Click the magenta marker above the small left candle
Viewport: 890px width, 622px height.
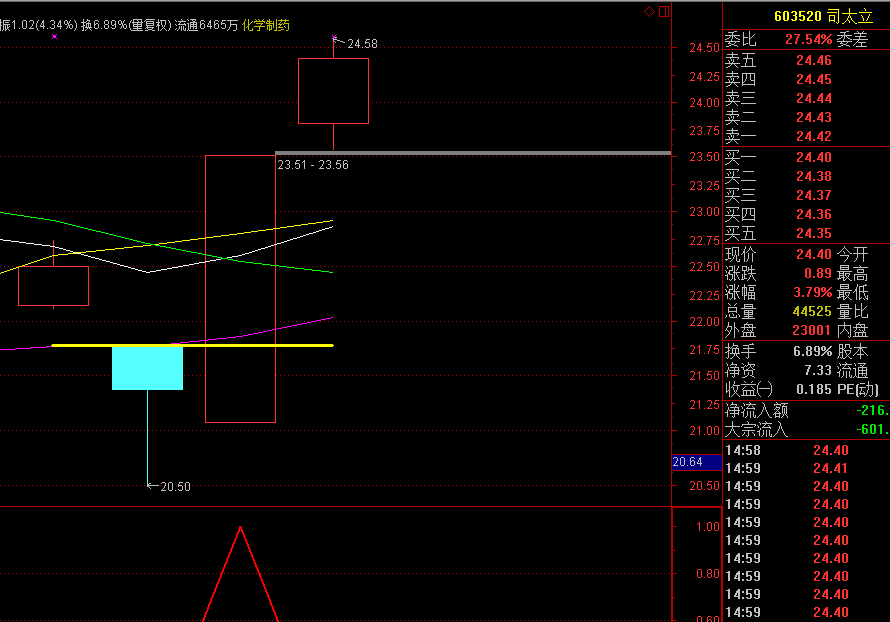pos(54,36)
